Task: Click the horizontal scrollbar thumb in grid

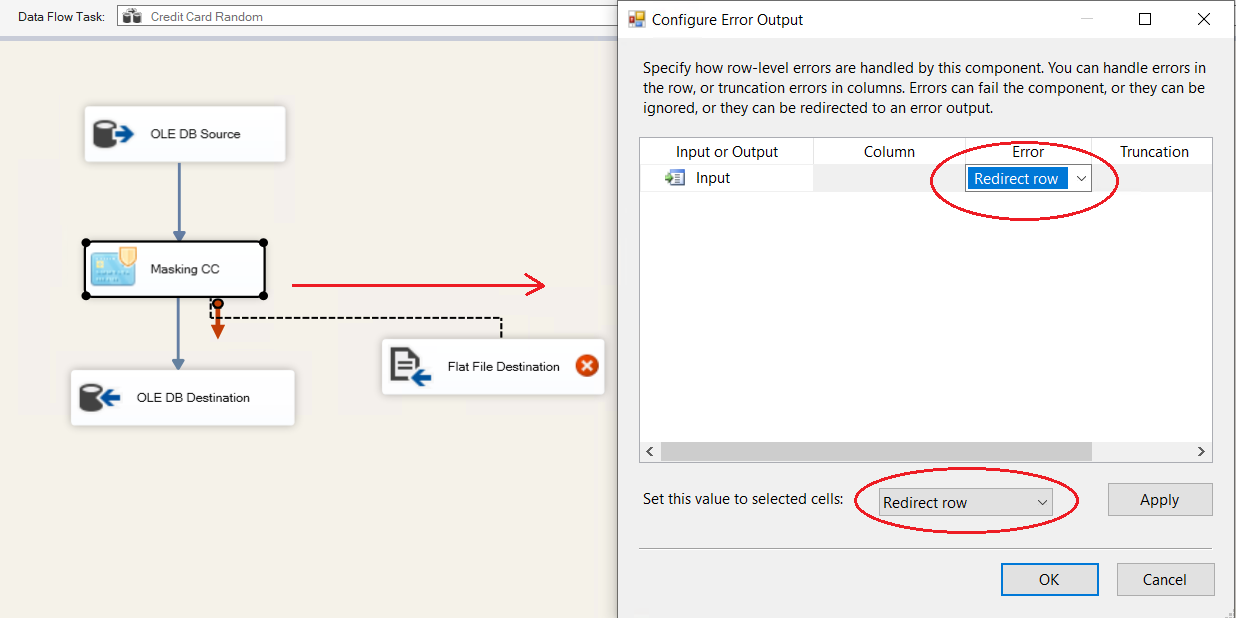Action: click(875, 452)
